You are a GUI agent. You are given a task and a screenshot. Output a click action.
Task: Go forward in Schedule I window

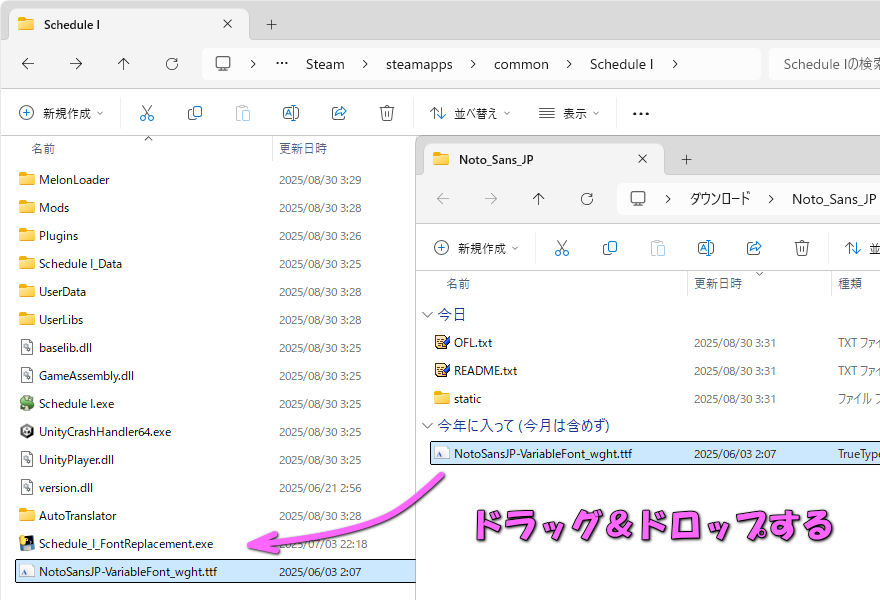pos(76,64)
